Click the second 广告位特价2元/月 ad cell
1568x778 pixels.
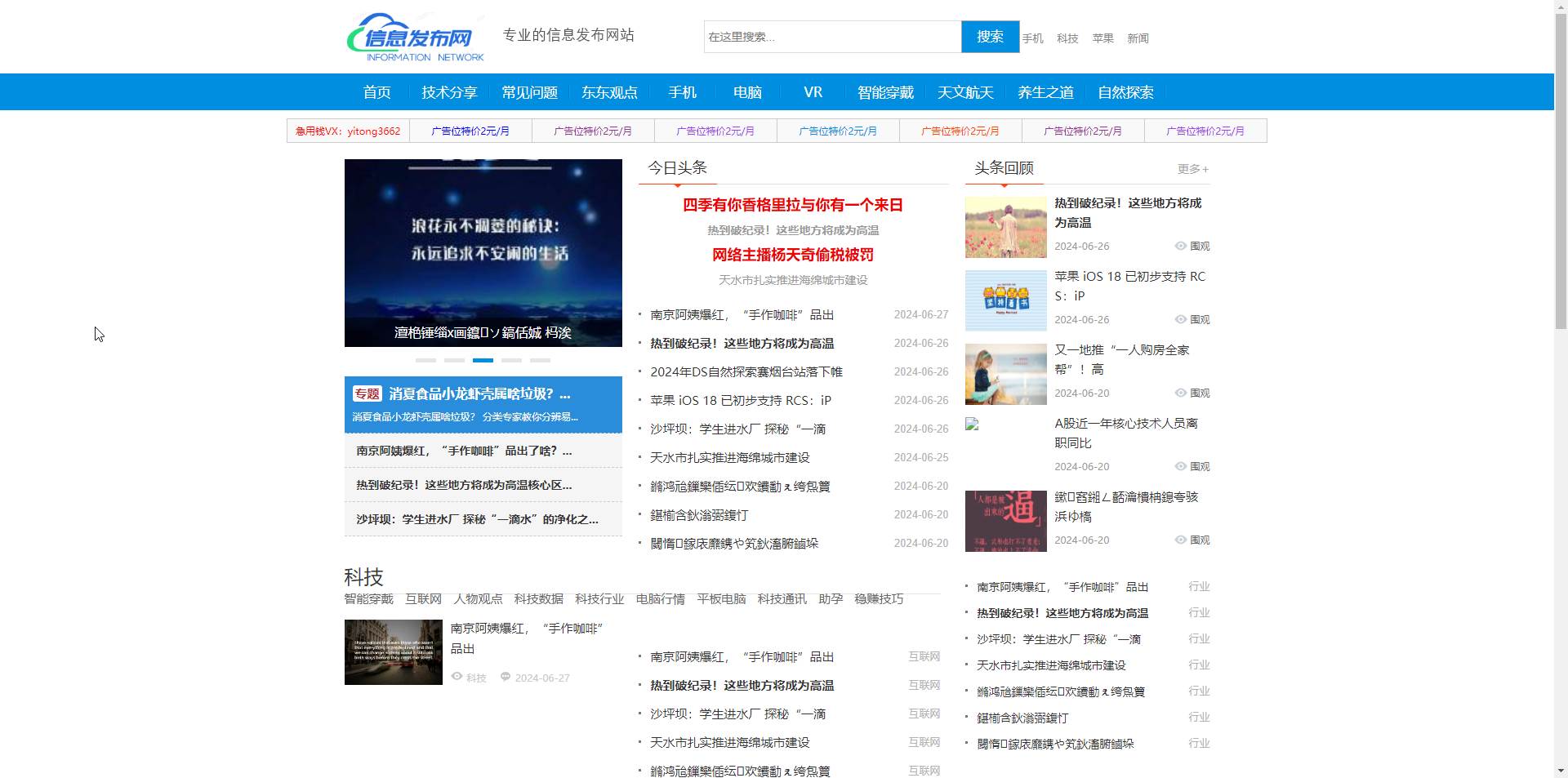(x=593, y=131)
